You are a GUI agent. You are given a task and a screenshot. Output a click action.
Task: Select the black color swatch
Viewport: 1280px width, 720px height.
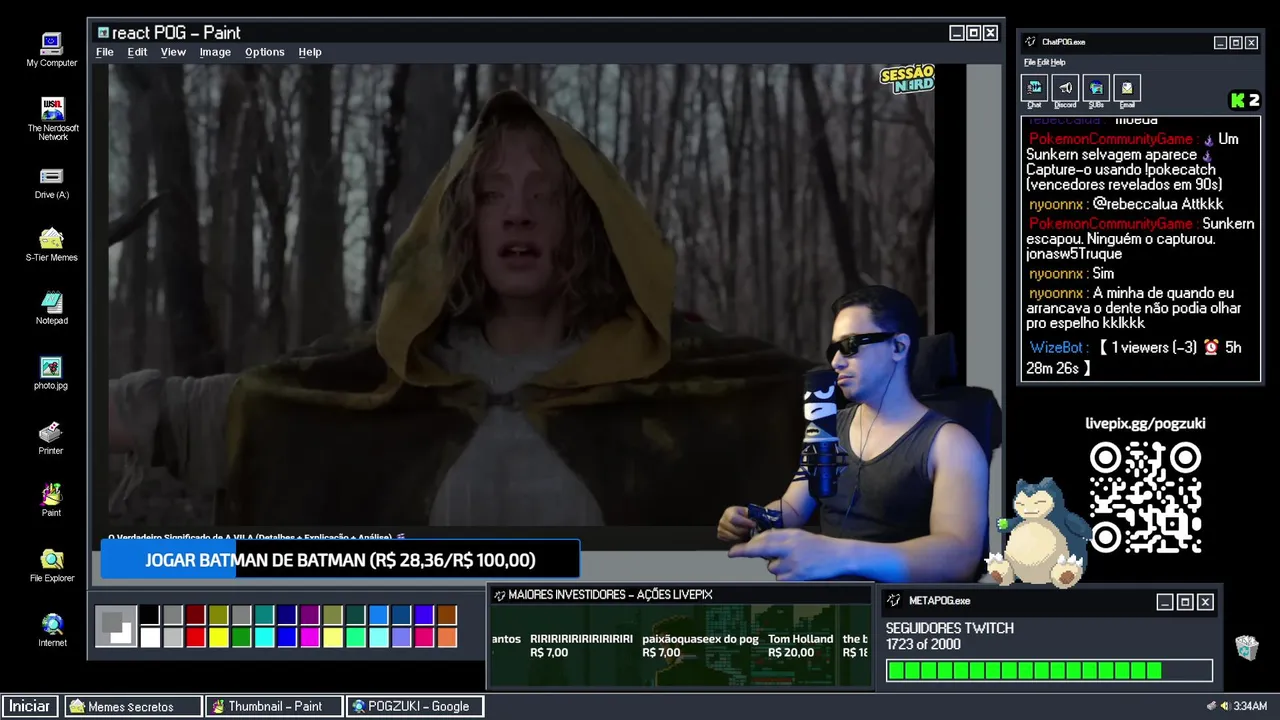point(150,615)
